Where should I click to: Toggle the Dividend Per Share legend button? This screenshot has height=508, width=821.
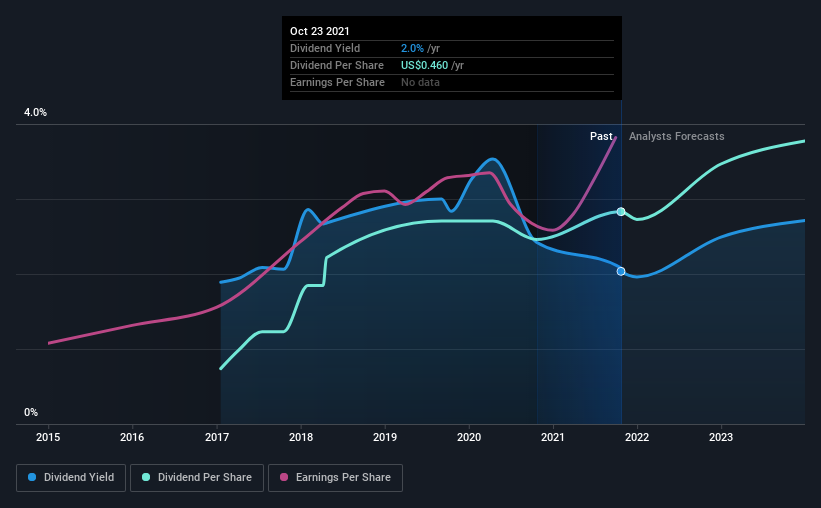tap(203, 478)
